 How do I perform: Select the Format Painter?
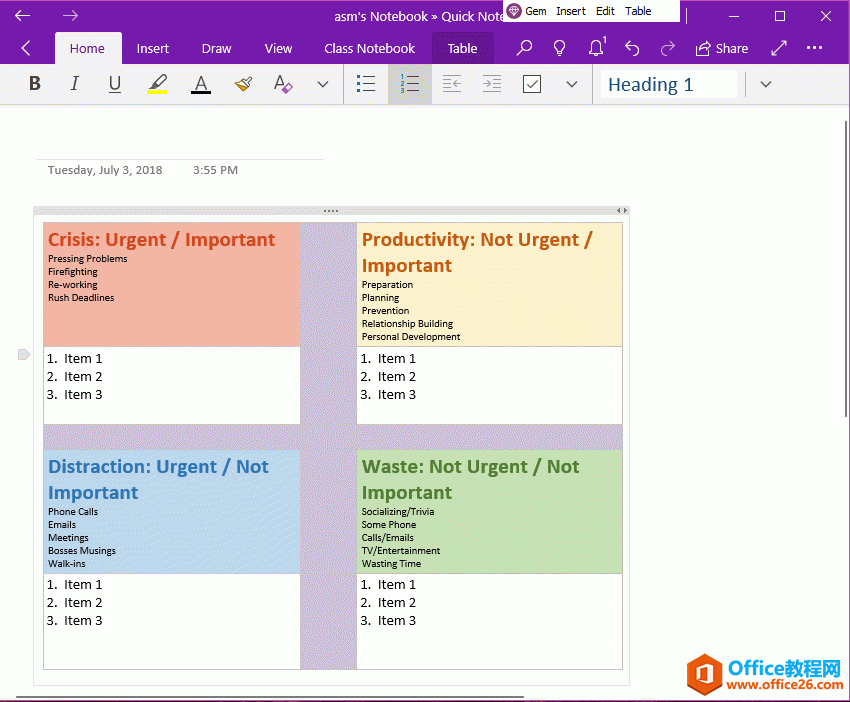tap(242, 84)
